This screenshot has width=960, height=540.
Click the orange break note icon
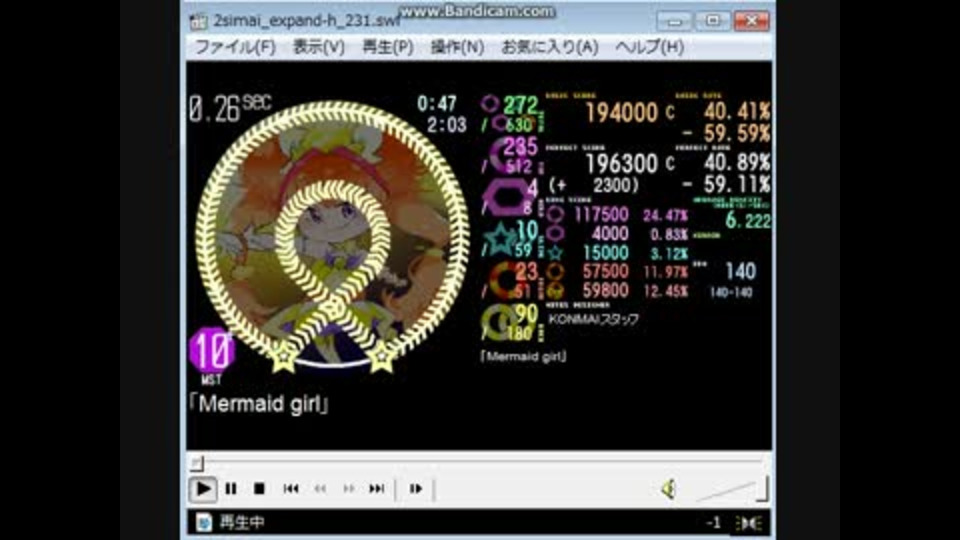click(x=506, y=280)
